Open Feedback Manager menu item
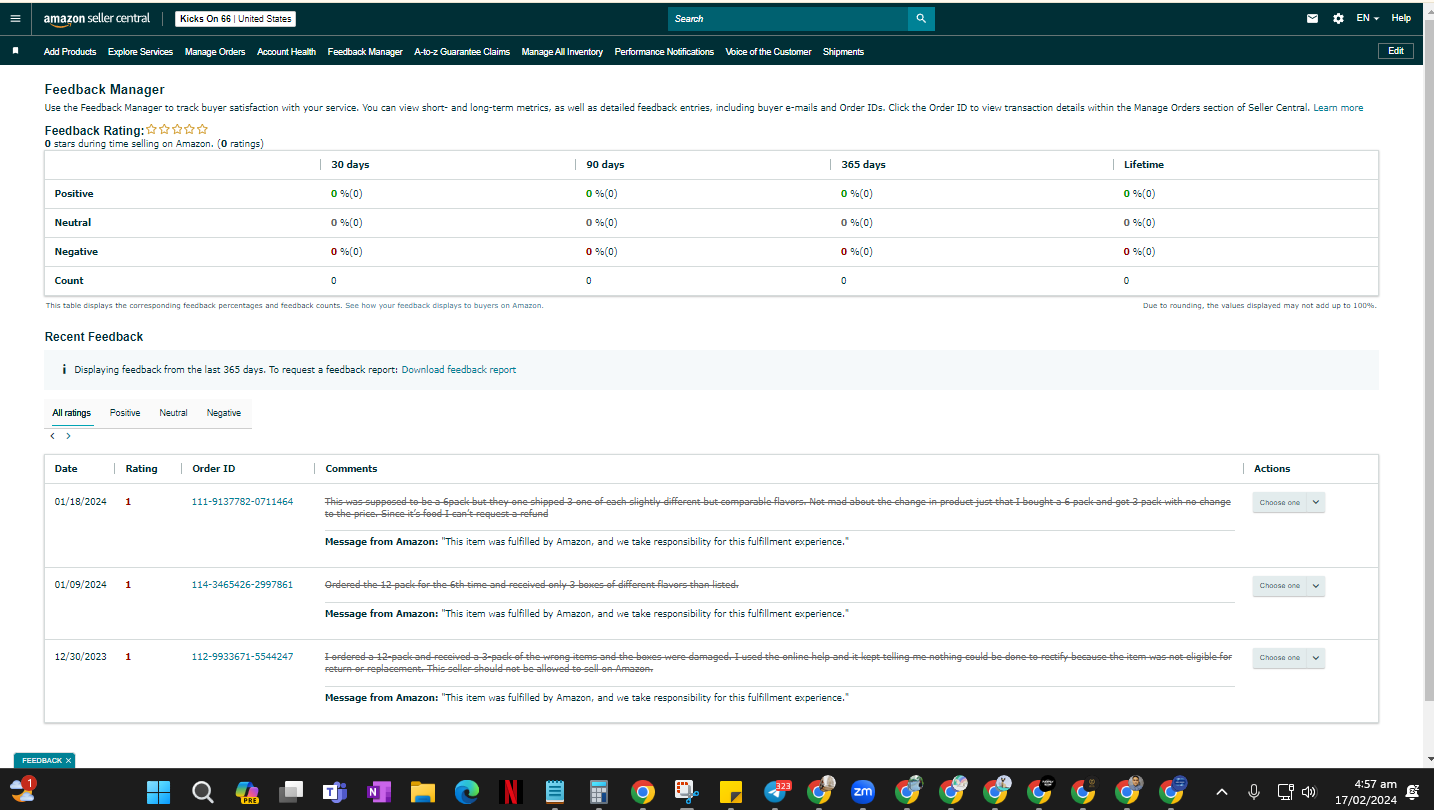 pos(365,52)
